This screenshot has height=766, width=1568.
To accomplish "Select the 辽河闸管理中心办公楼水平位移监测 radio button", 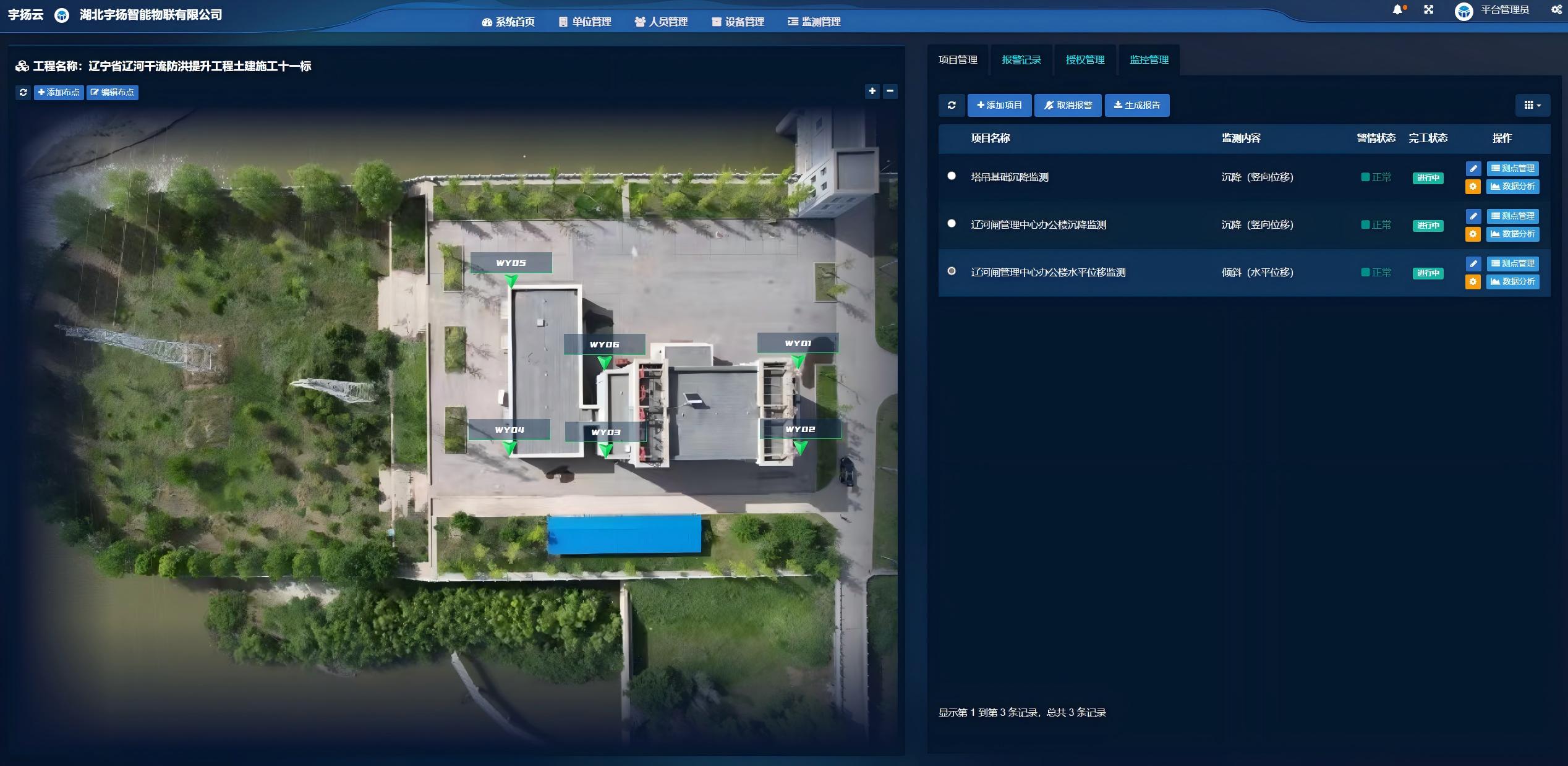I will (x=952, y=271).
